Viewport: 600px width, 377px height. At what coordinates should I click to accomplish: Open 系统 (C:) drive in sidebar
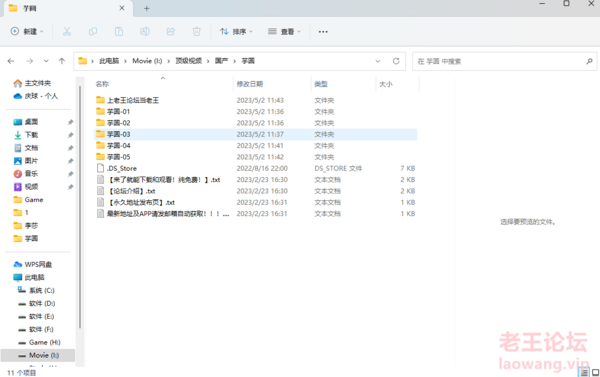(36, 291)
